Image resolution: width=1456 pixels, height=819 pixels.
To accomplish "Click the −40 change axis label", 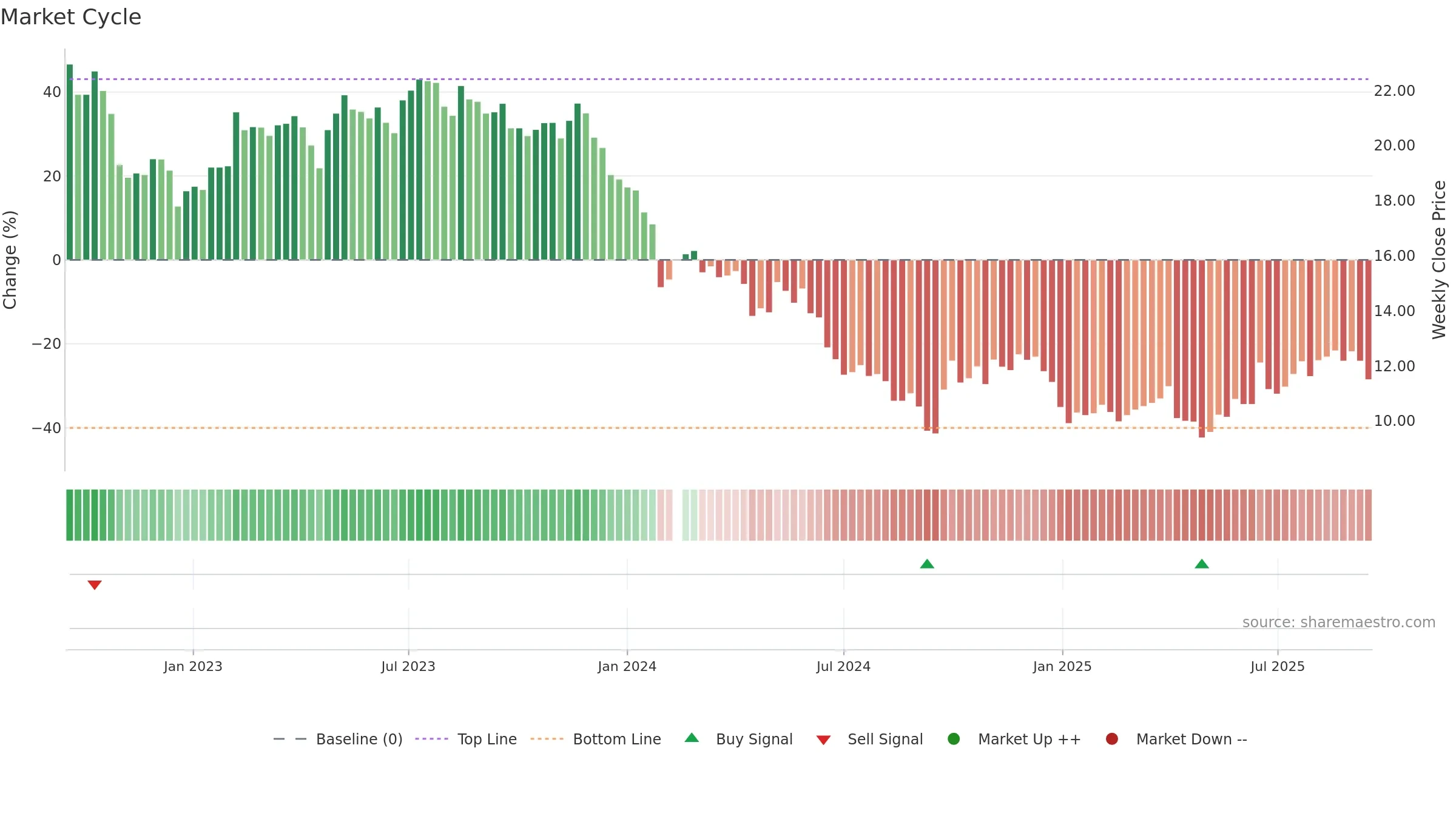I will 47,428.
